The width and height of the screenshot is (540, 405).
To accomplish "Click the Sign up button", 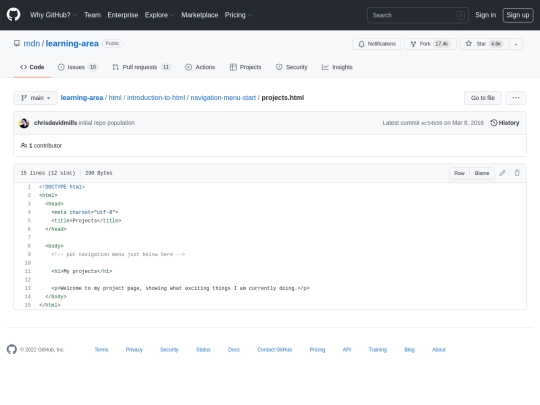I will 518,15.
